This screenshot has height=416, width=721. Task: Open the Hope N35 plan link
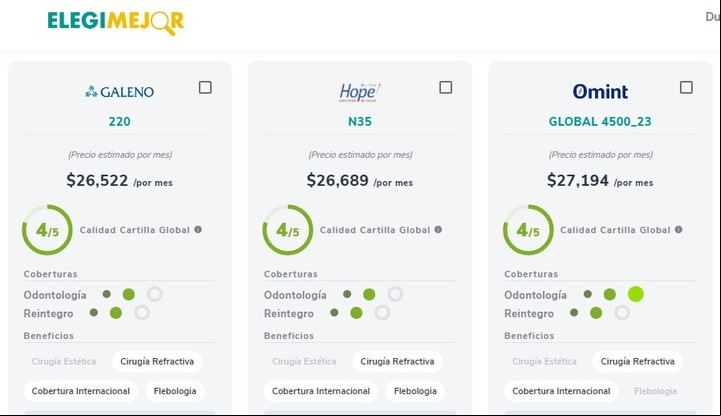point(360,121)
